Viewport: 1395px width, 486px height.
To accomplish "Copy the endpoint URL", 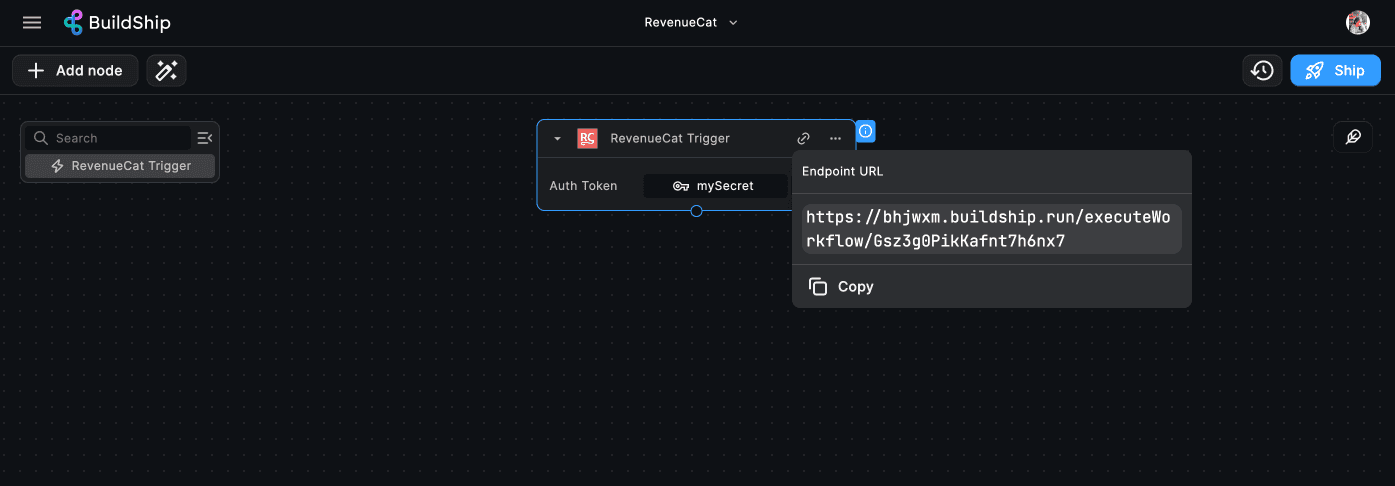I will click(841, 287).
